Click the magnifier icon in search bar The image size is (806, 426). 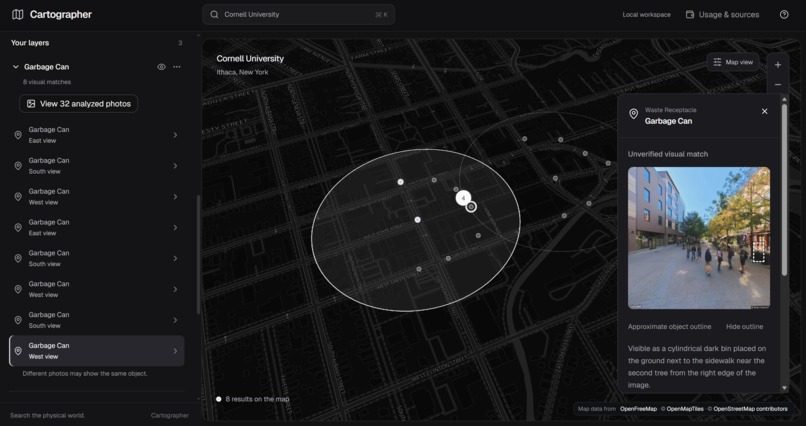(x=214, y=14)
